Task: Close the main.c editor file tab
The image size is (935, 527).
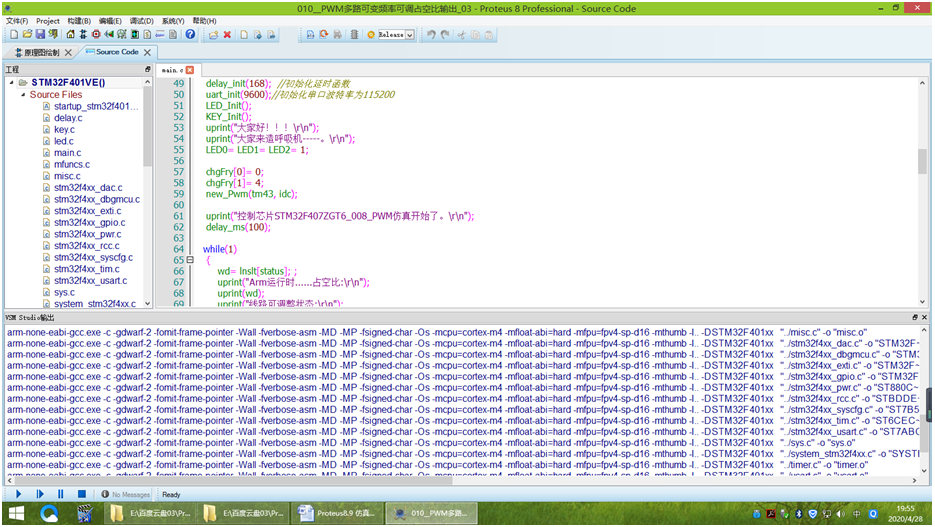Action: [x=190, y=70]
